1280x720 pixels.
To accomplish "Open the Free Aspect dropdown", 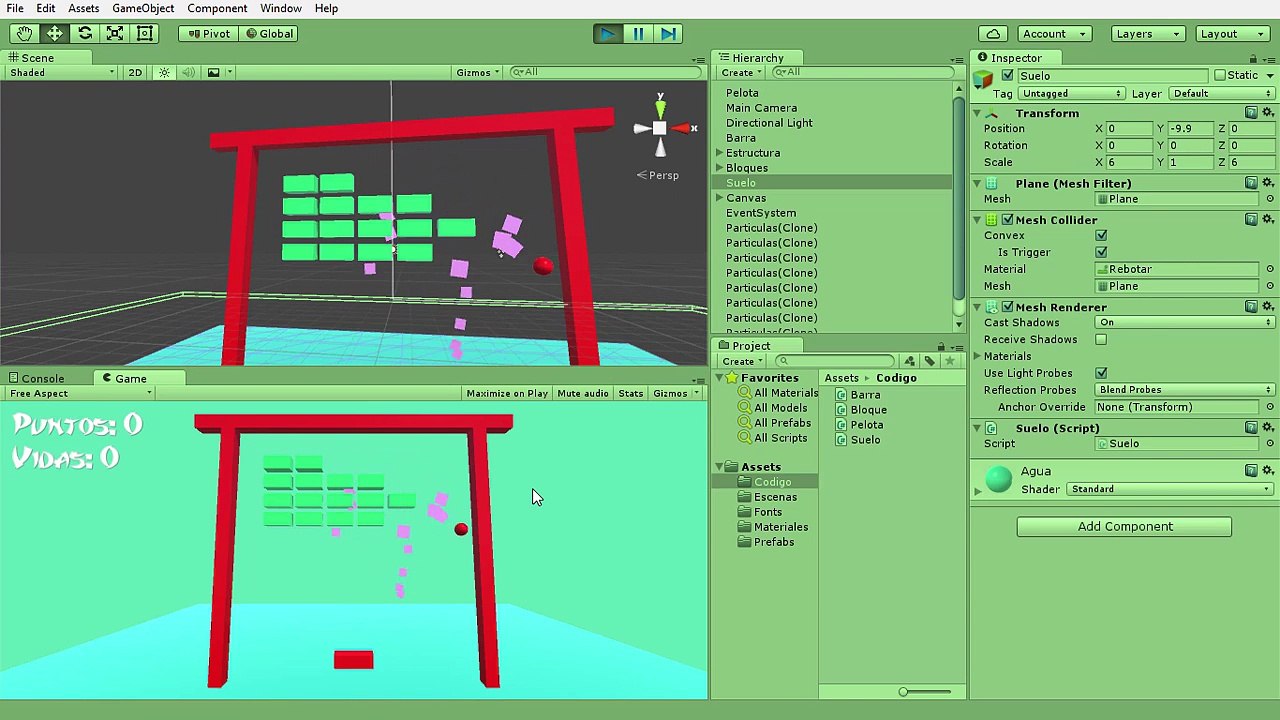I will click(80, 394).
